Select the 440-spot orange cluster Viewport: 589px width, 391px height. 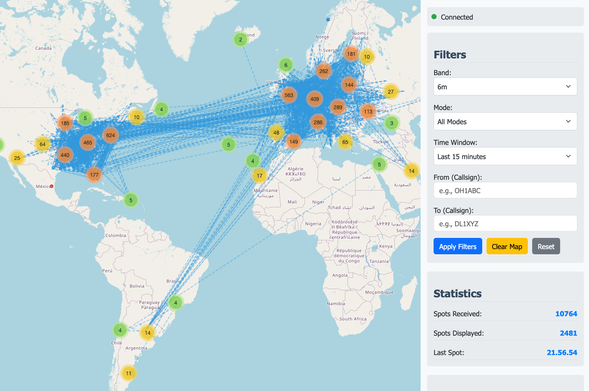click(x=65, y=155)
